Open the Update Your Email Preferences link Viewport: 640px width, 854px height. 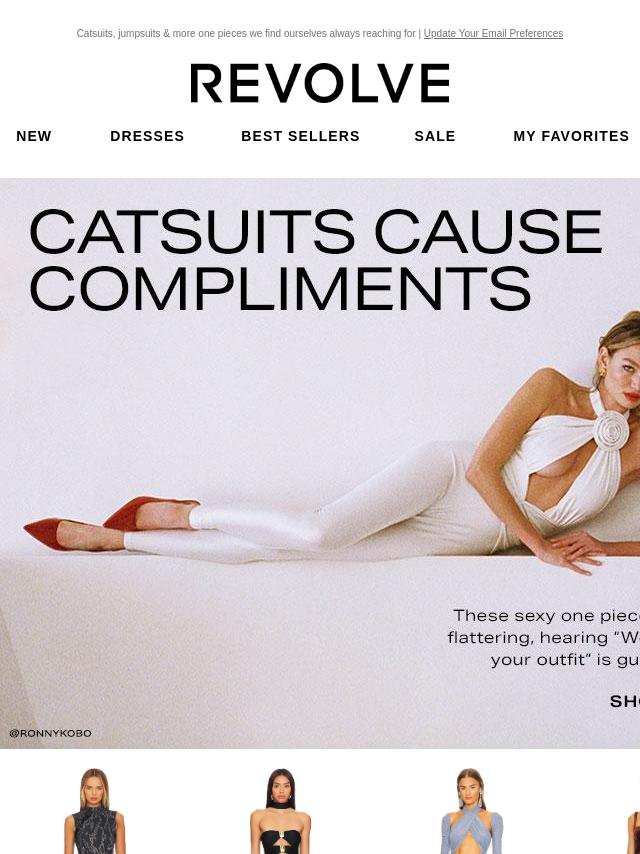[493, 33]
